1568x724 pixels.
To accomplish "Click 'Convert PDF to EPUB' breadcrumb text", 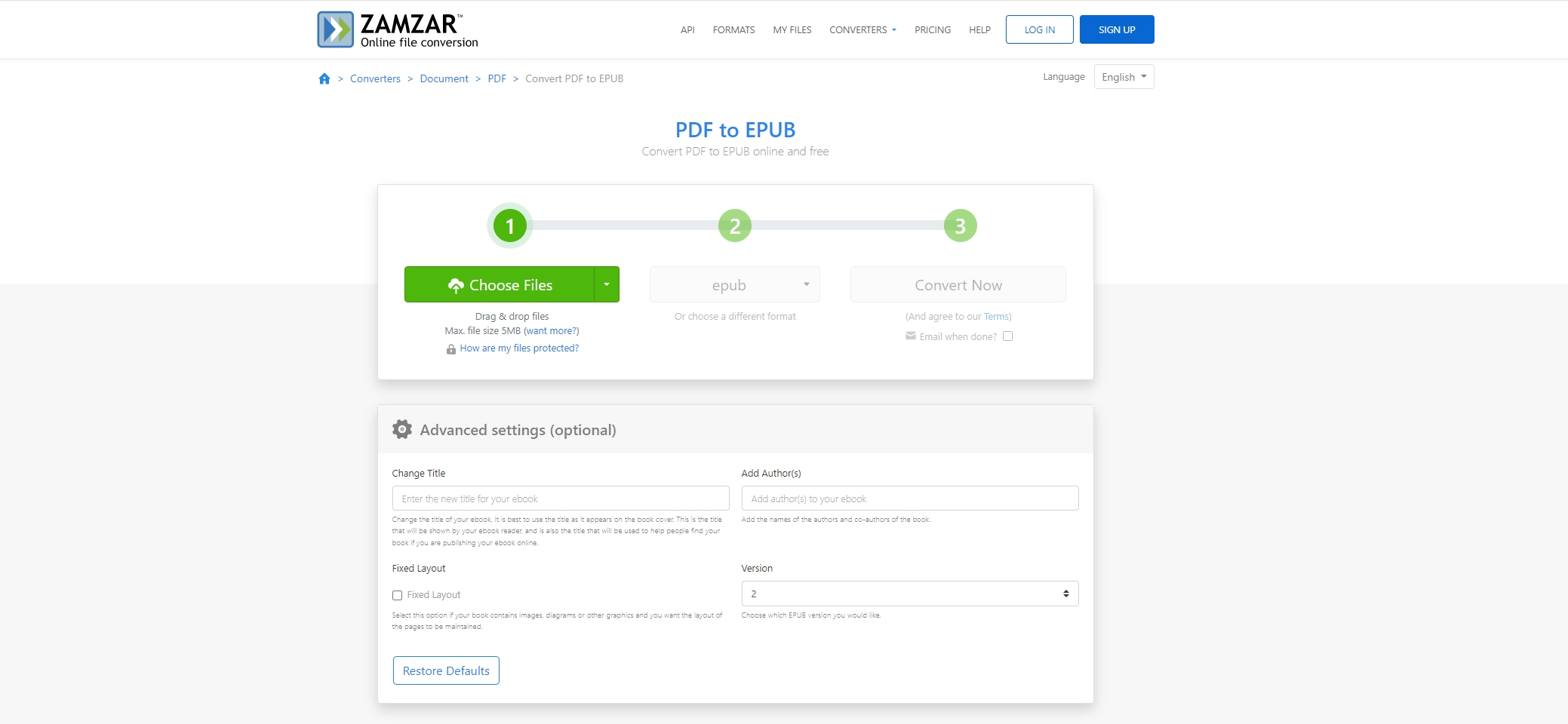I will (x=574, y=78).
